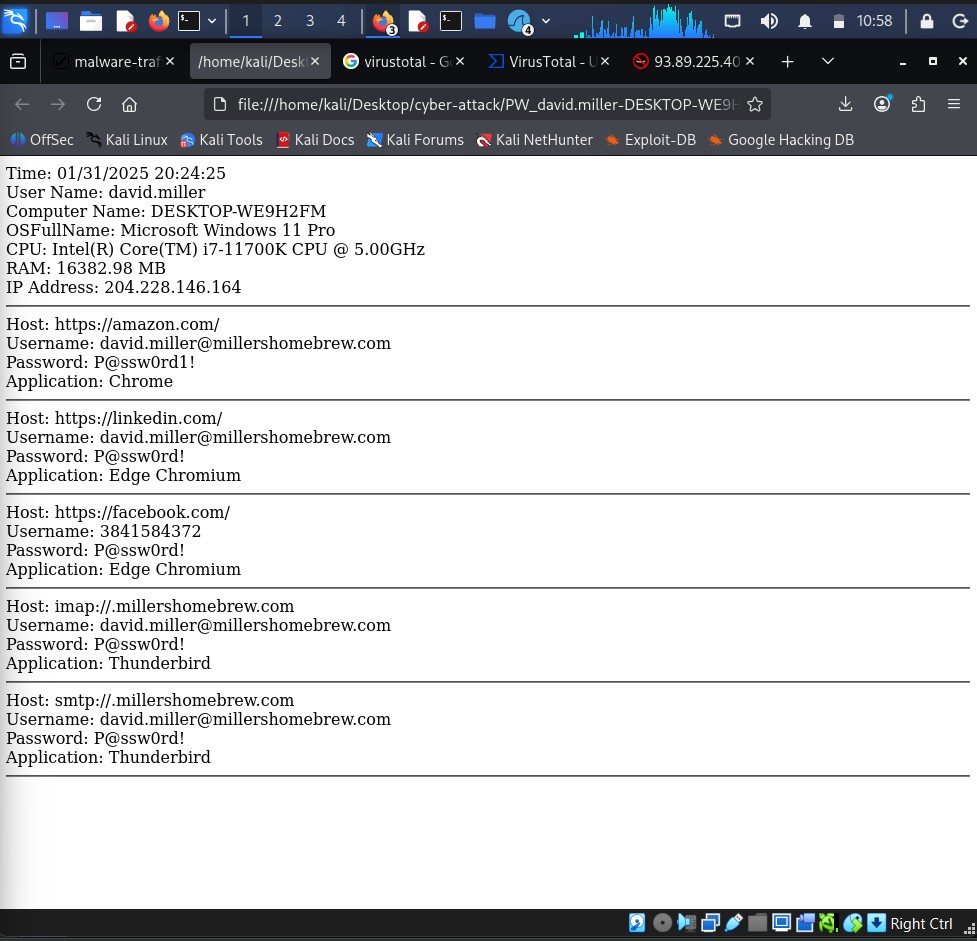Click the show desktop panel icon

[57, 21]
